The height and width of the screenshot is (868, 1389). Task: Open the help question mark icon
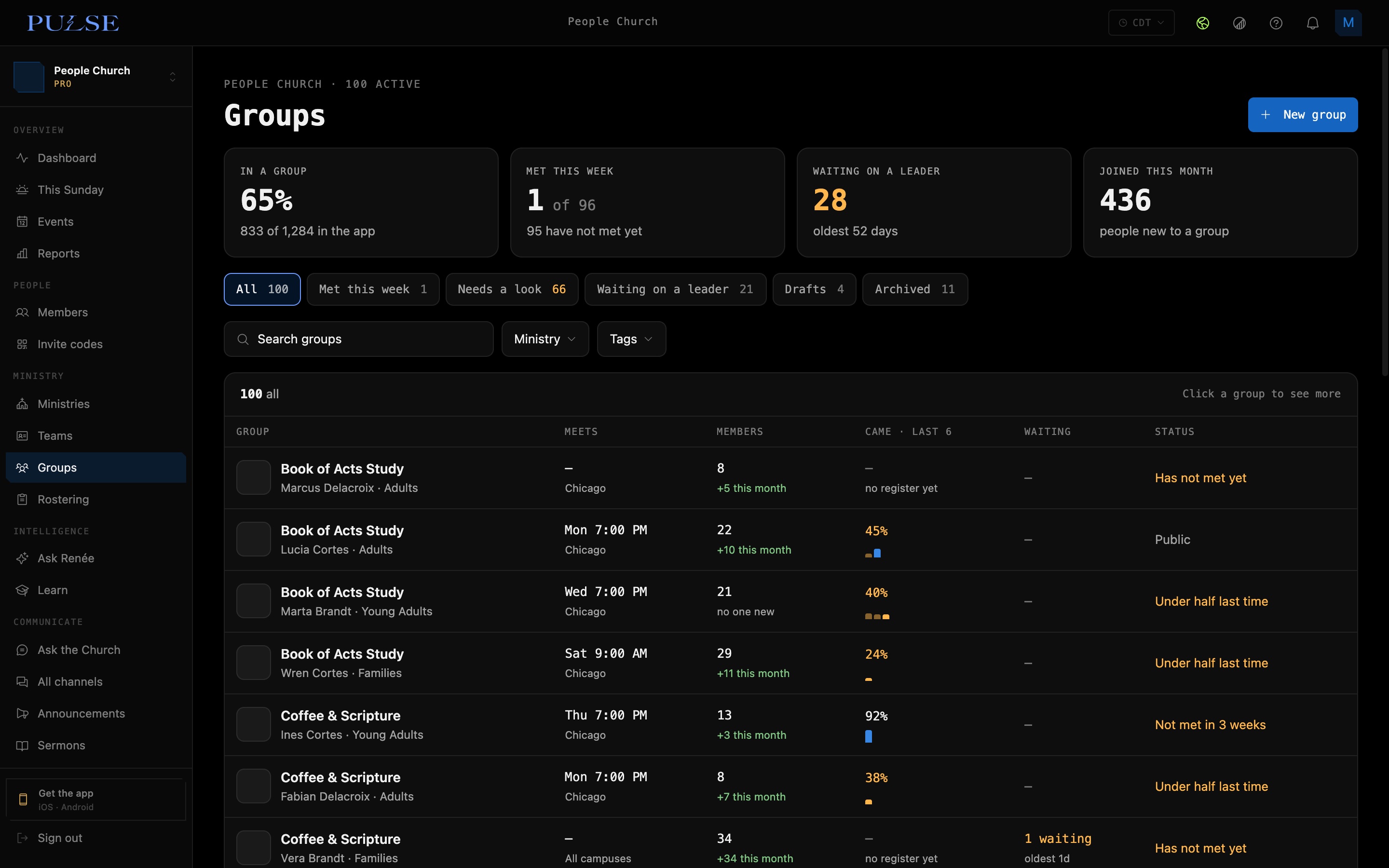tap(1276, 23)
